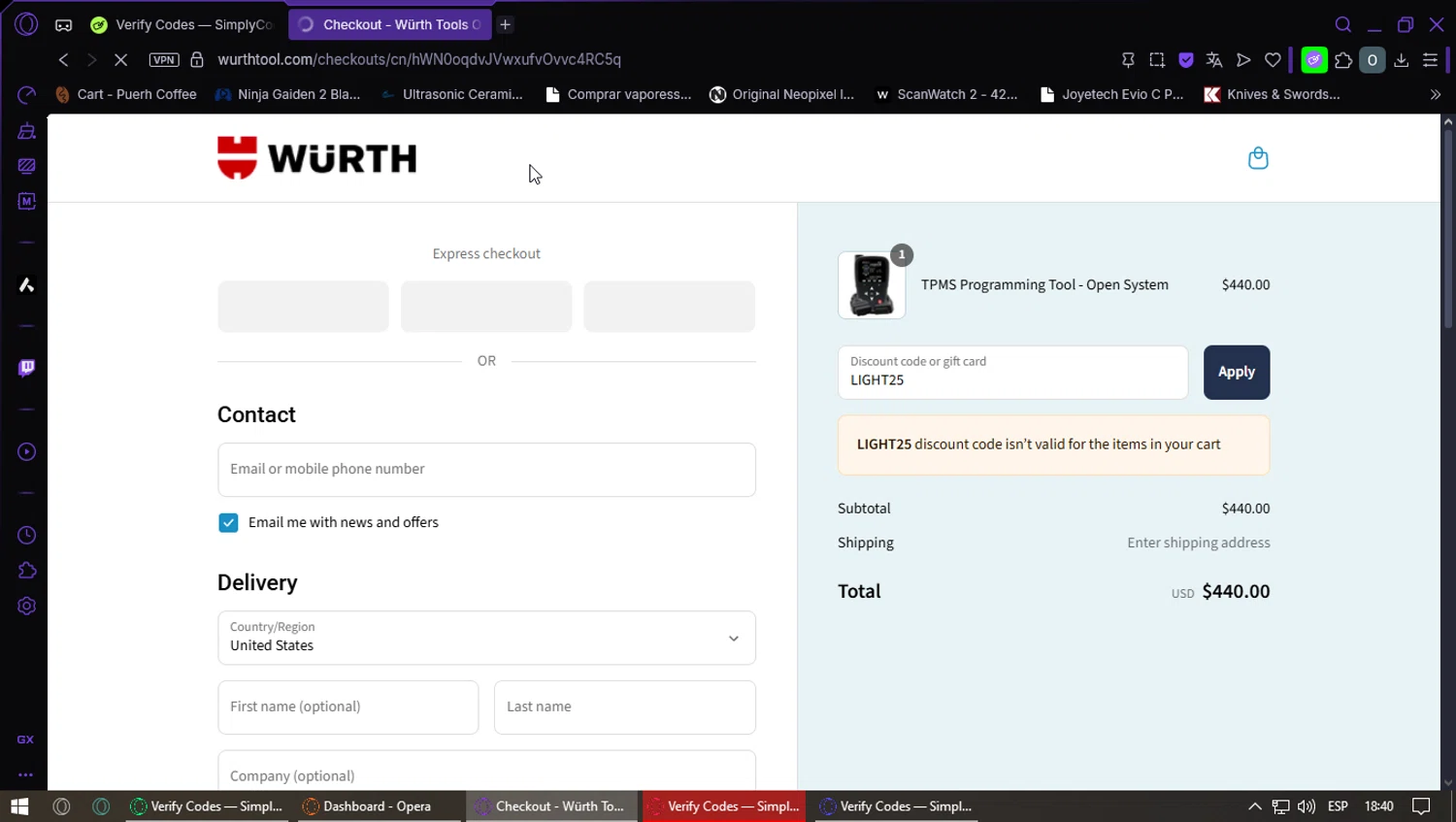Click the discount code field LIGHT25
Viewport: 1456px width, 822px height.
click(x=1012, y=373)
